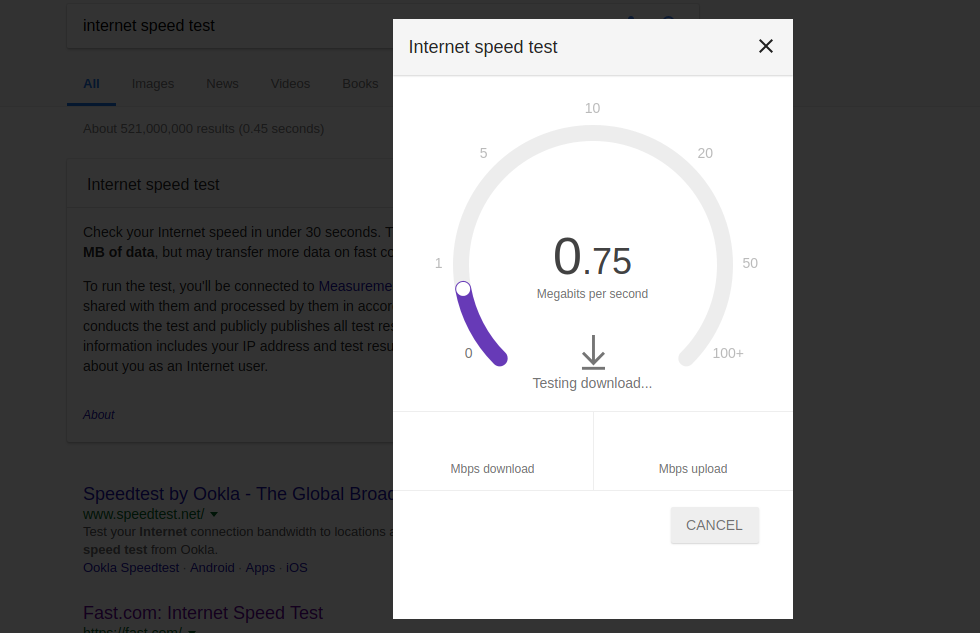Follow the Measurement Lab link
Image resolution: width=980 pixels, height=633 pixels.
(356, 286)
